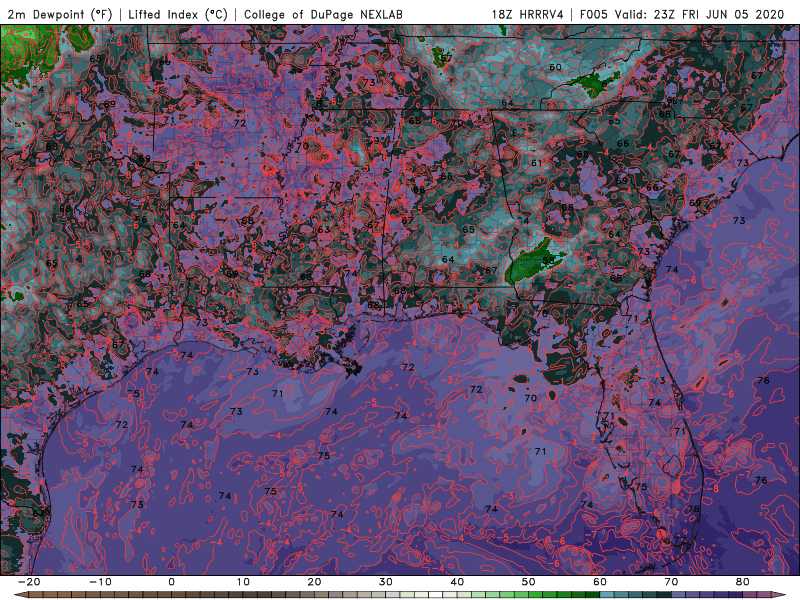The height and width of the screenshot is (600, 800).
Task: Click the 'Lifted Index (°C)' title text
Action: click(178, 14)
